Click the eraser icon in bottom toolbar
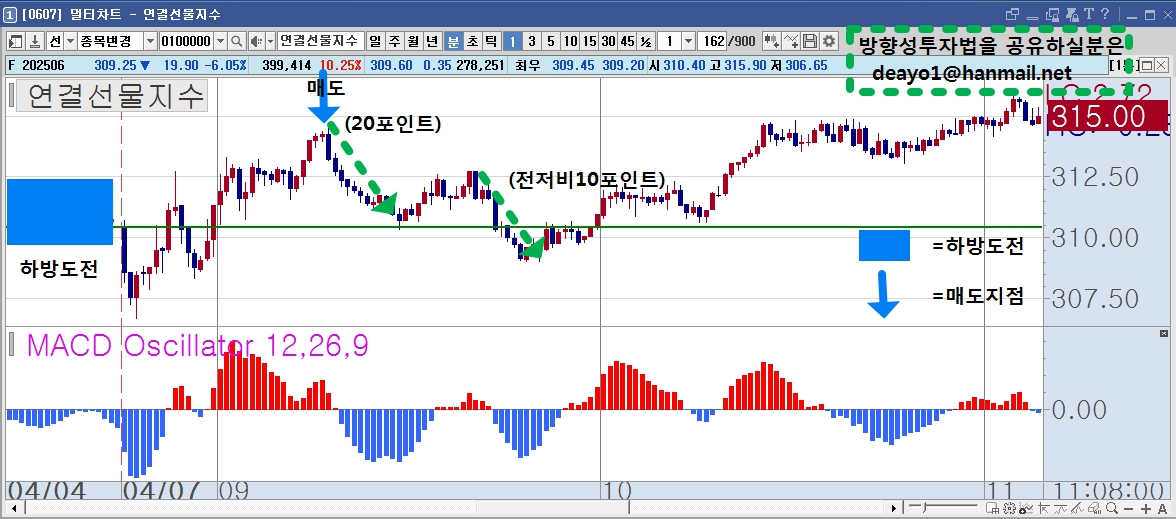Image resolution: width=1176 pixels, height=519 pixels. [x=1096, y=509]
